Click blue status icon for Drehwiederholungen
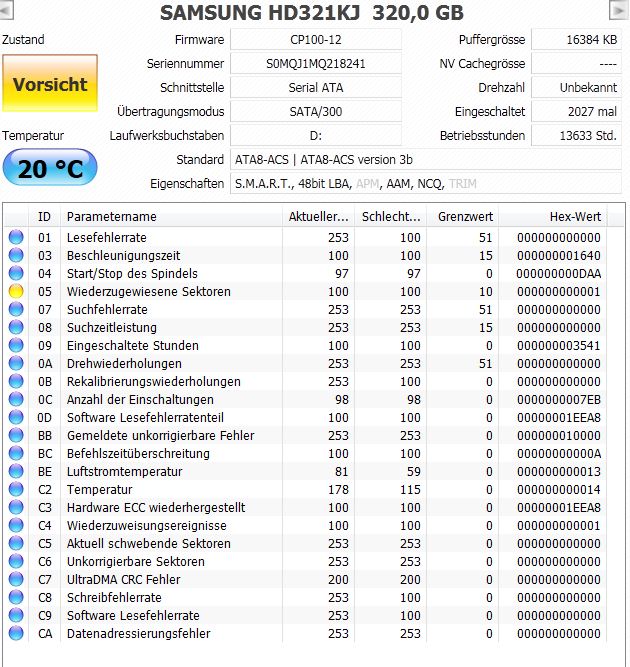 pyautogui.click(x=16, y=363)
